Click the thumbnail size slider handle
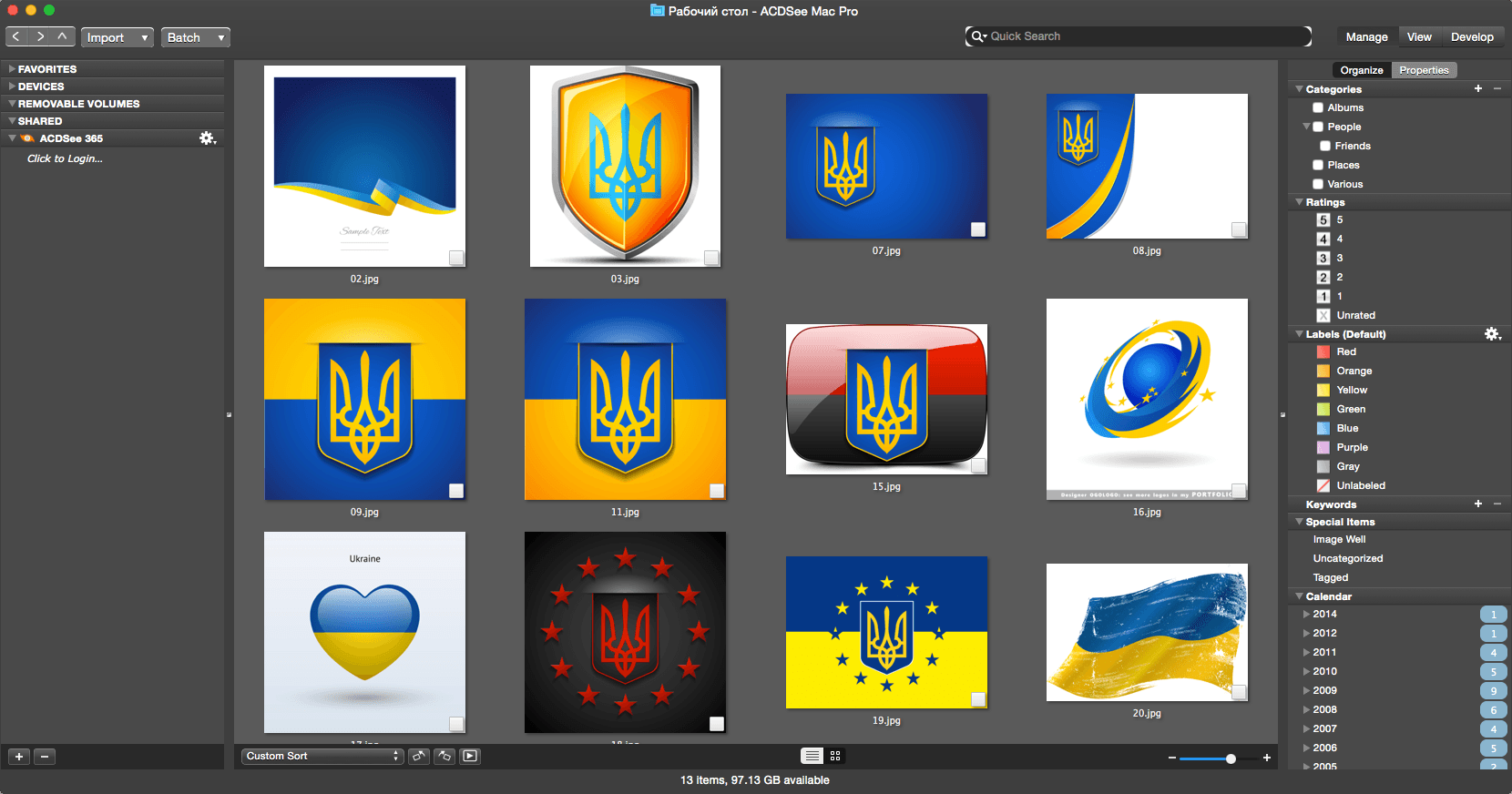Screen dimensions: 1512x794 click(x=1231, y=758)
